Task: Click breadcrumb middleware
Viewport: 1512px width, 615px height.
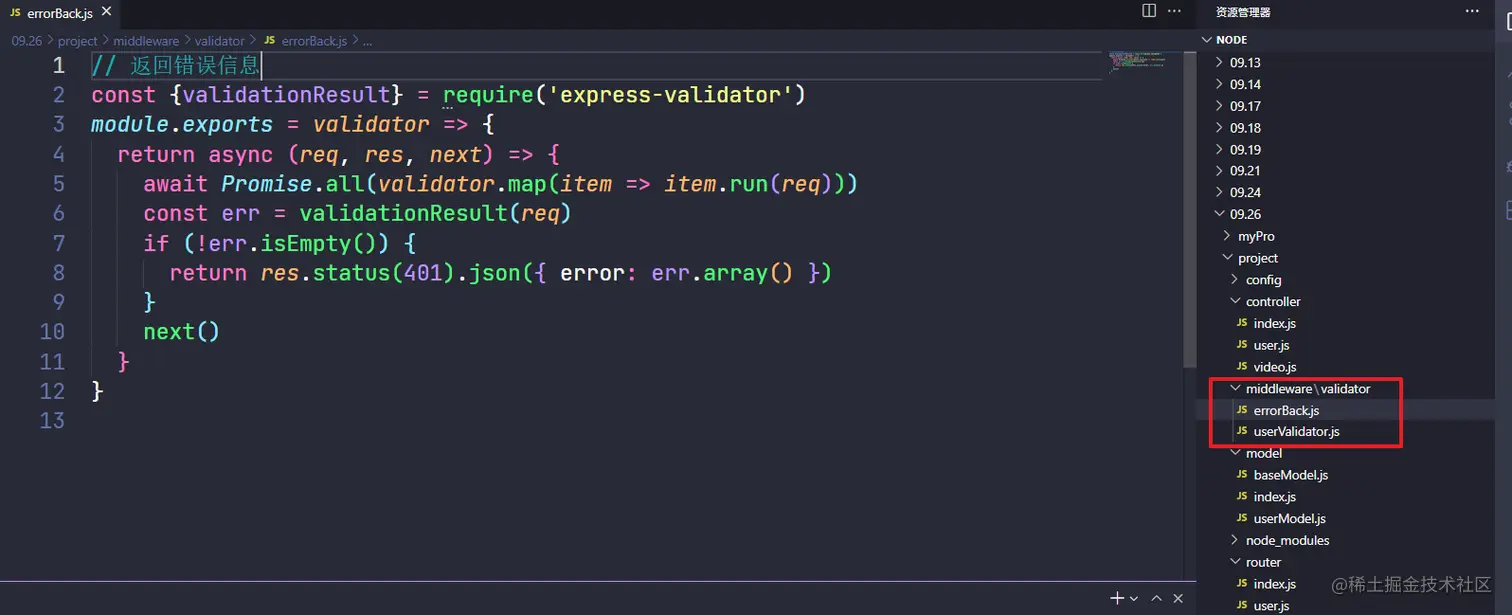Action: point(146,41)
